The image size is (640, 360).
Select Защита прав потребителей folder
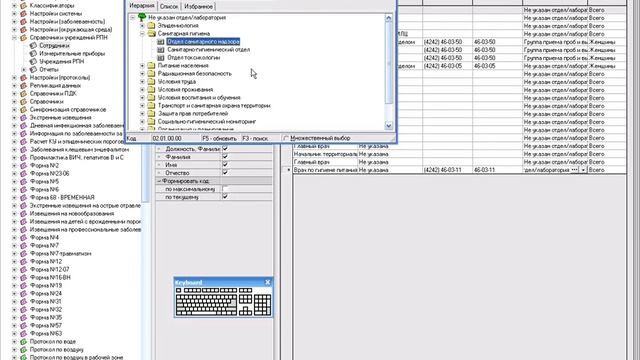click(x=193, y=113)
